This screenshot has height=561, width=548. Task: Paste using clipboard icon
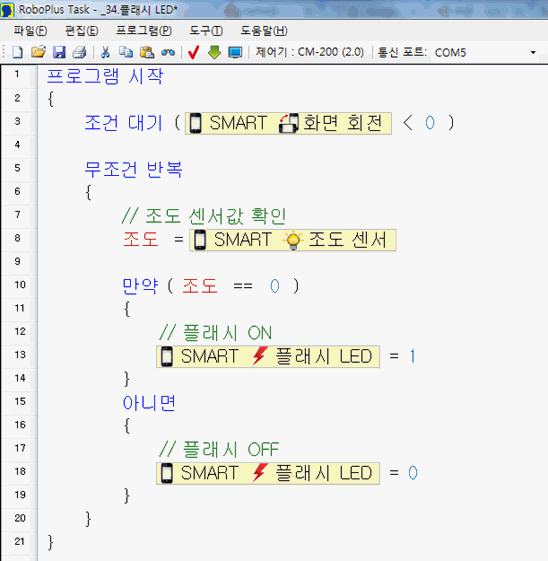point(147,52)
